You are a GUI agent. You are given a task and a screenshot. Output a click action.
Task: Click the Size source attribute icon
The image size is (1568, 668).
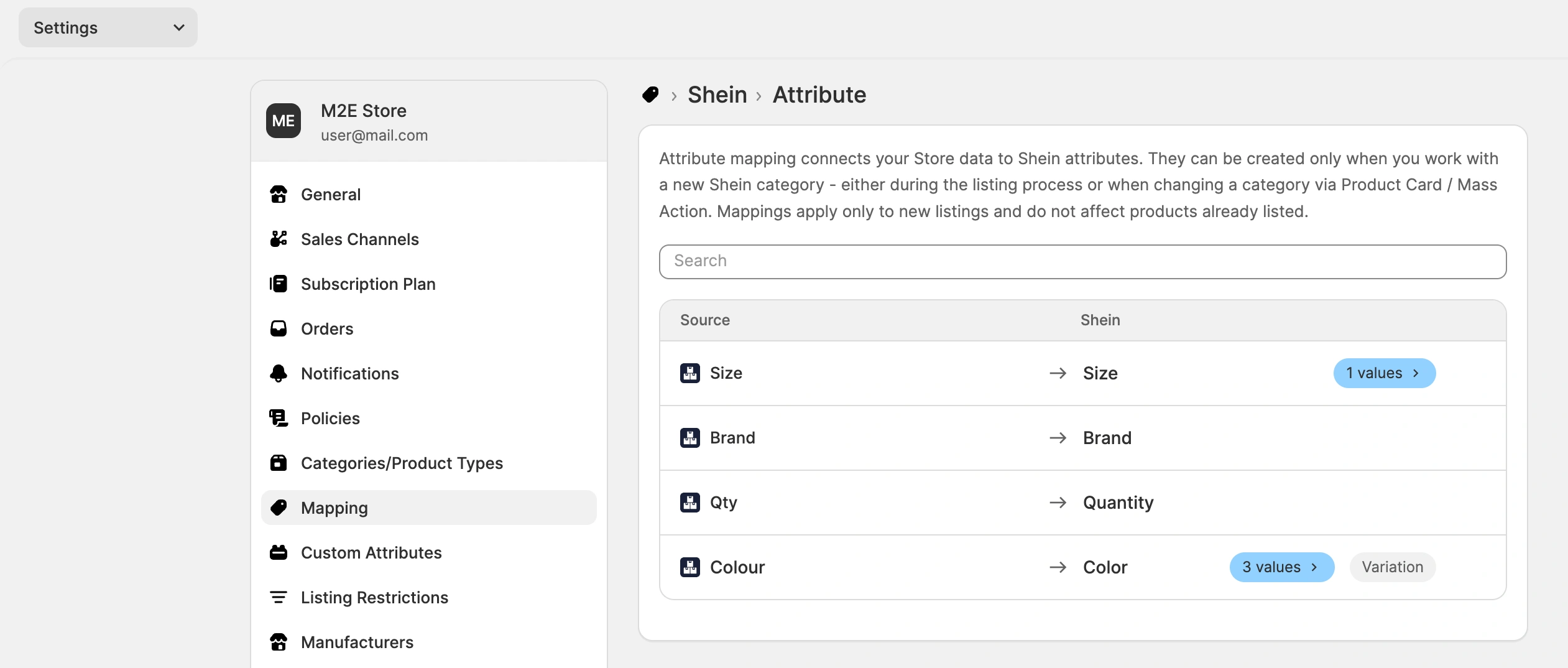click(690, 373)
